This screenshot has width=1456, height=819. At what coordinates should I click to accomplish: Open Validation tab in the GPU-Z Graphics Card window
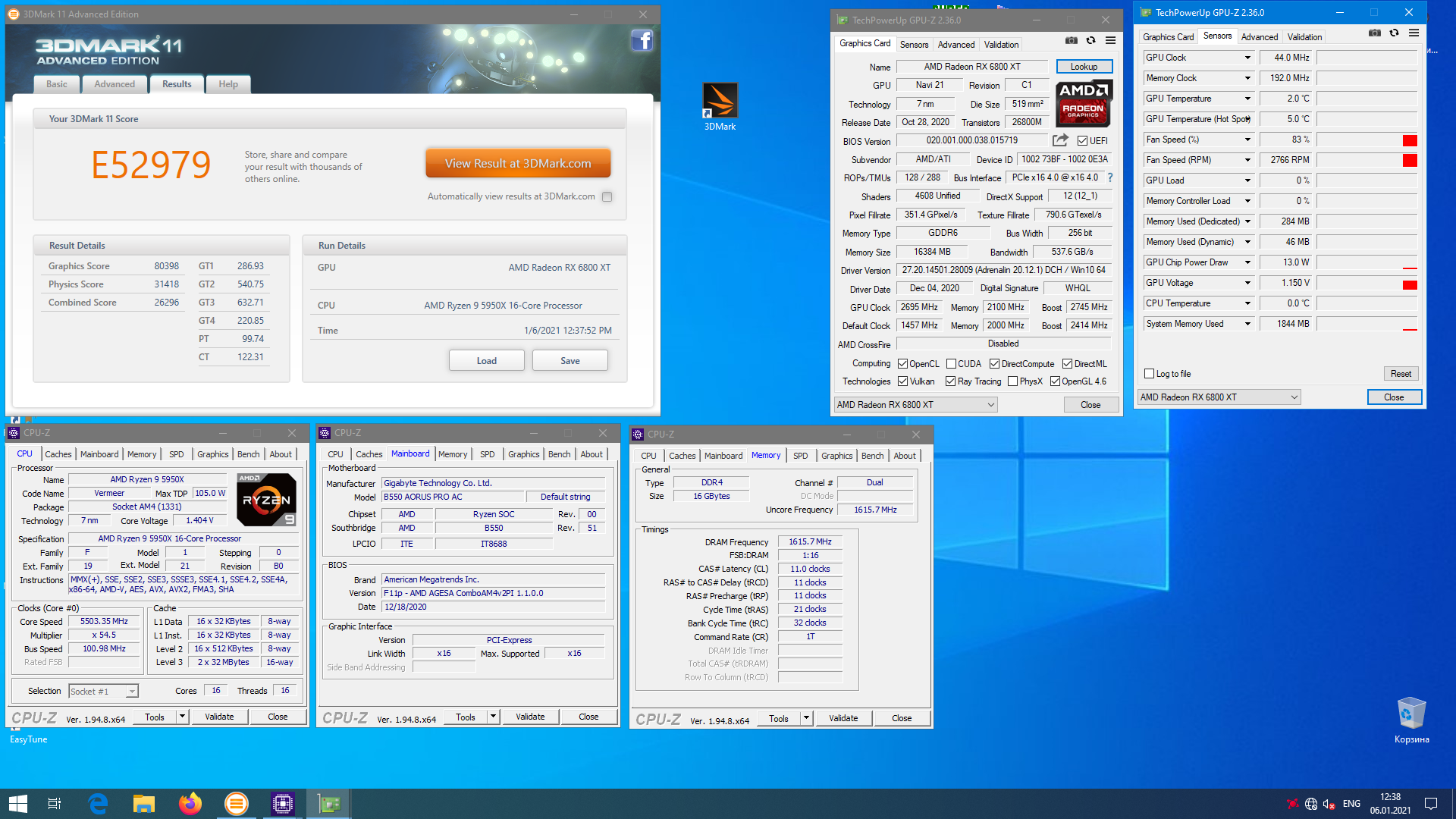[1001, 45]
